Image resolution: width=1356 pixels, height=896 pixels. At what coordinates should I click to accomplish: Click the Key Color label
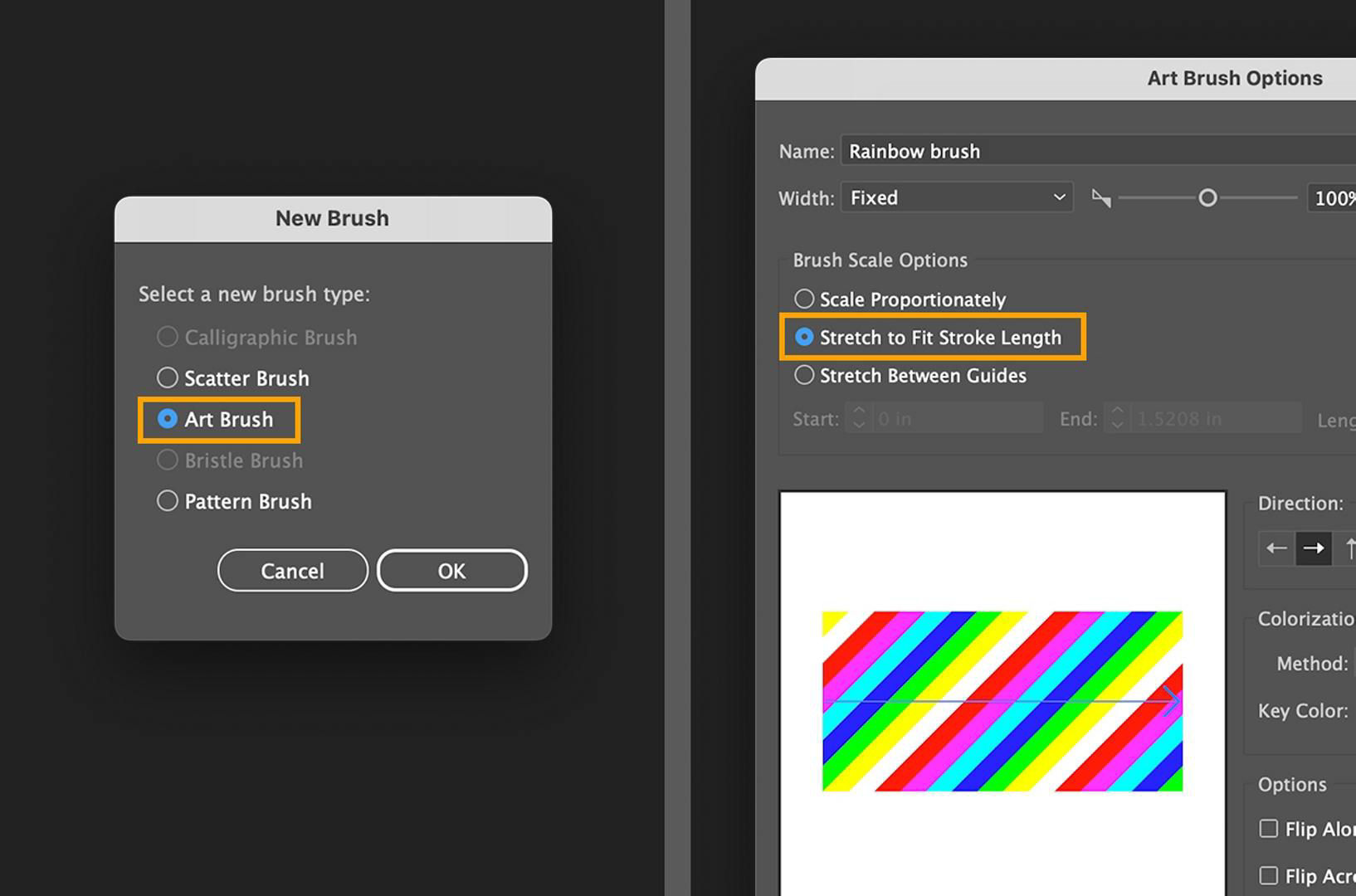(x=1303, y=711)
